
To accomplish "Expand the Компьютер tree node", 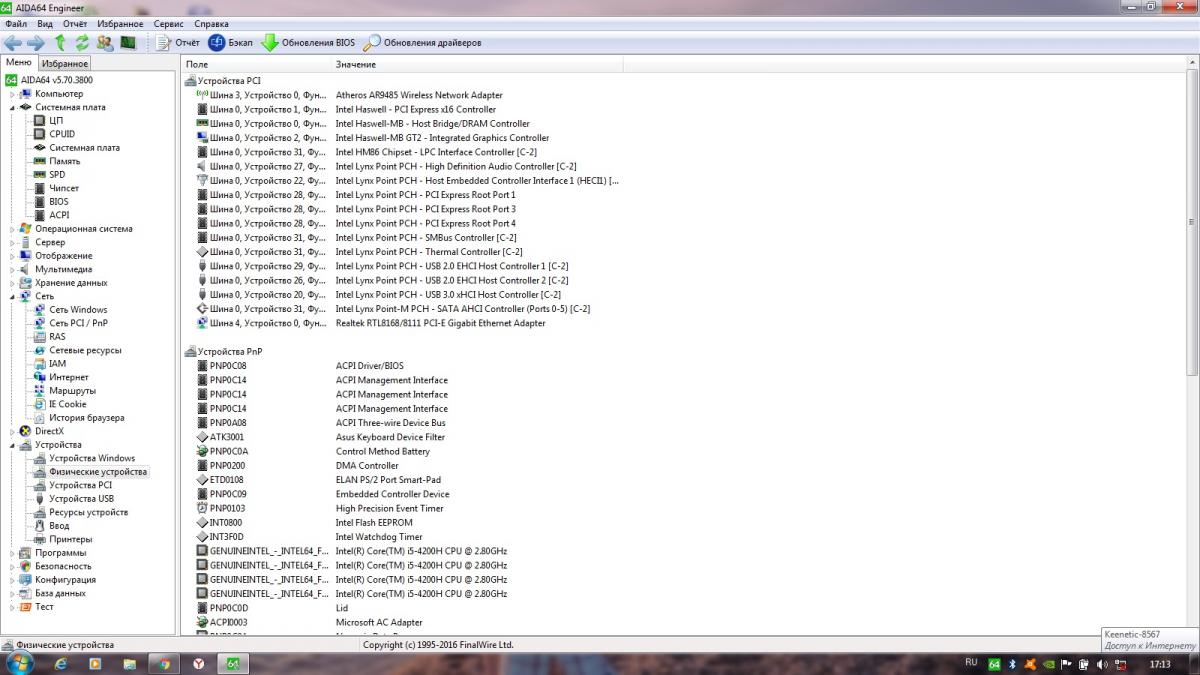I will (x=12, y=94).
